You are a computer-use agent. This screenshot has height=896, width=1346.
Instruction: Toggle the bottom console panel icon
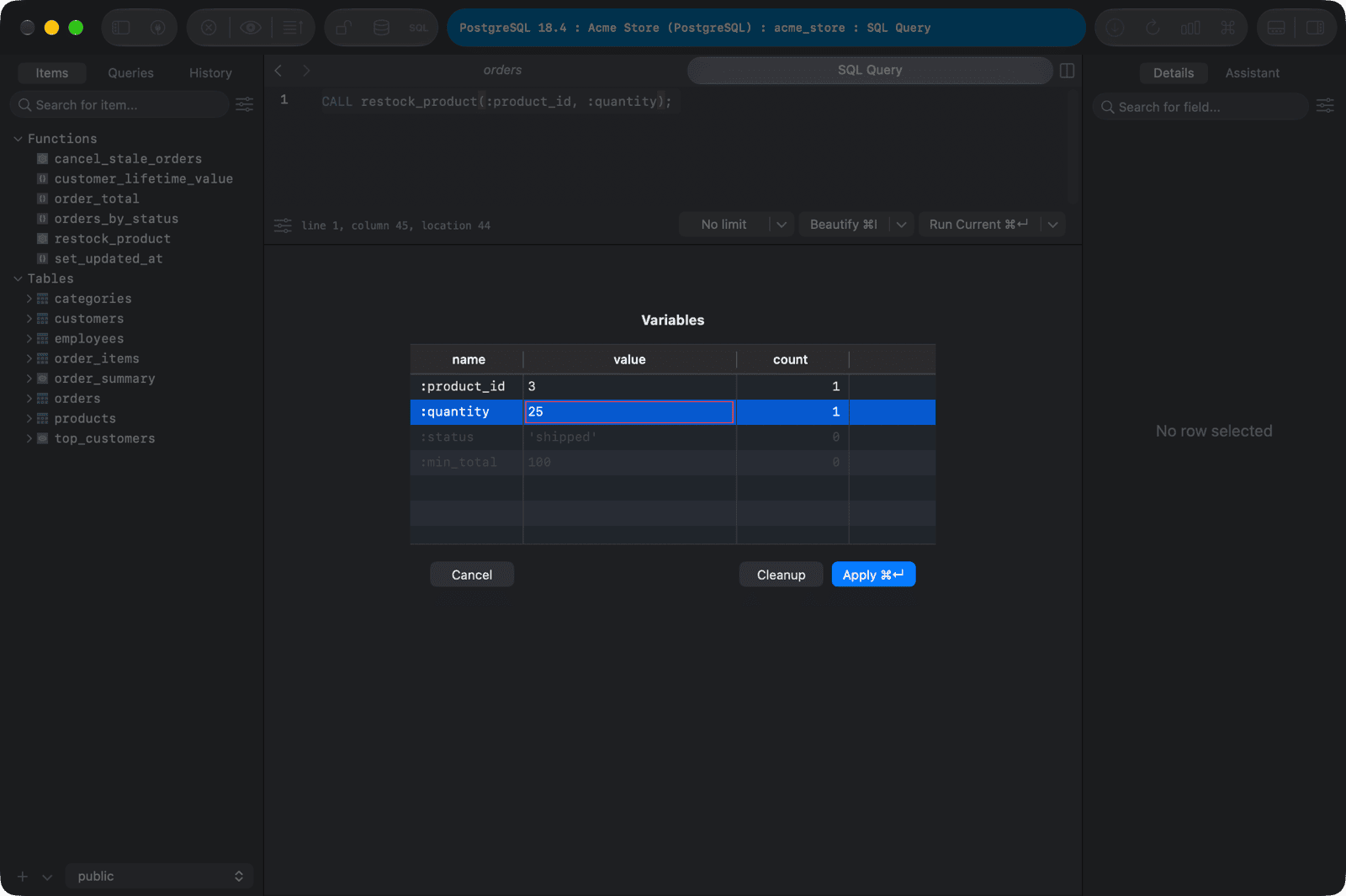coord(1276,28)
